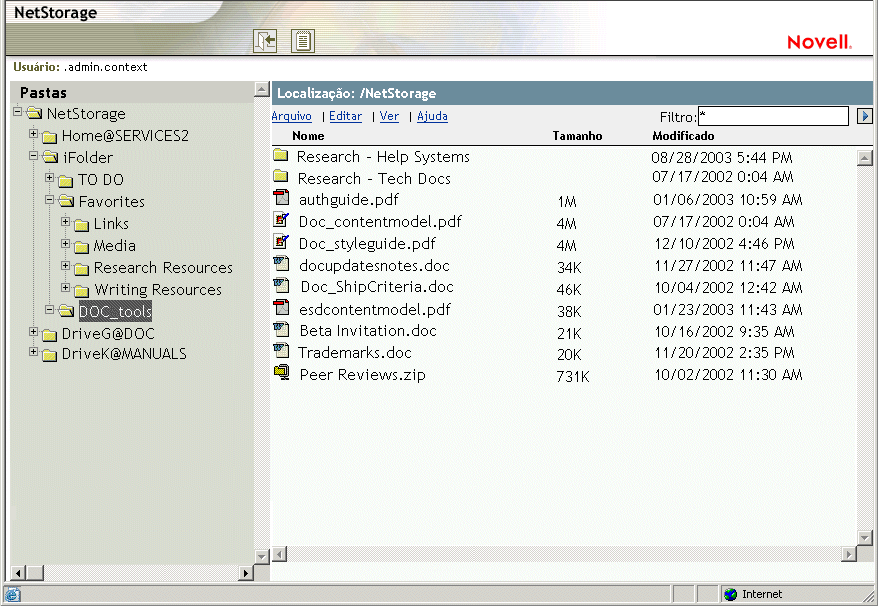878x606 pixels.
Task: Click inside the Filtro input field
Action: tap(773, 116)
